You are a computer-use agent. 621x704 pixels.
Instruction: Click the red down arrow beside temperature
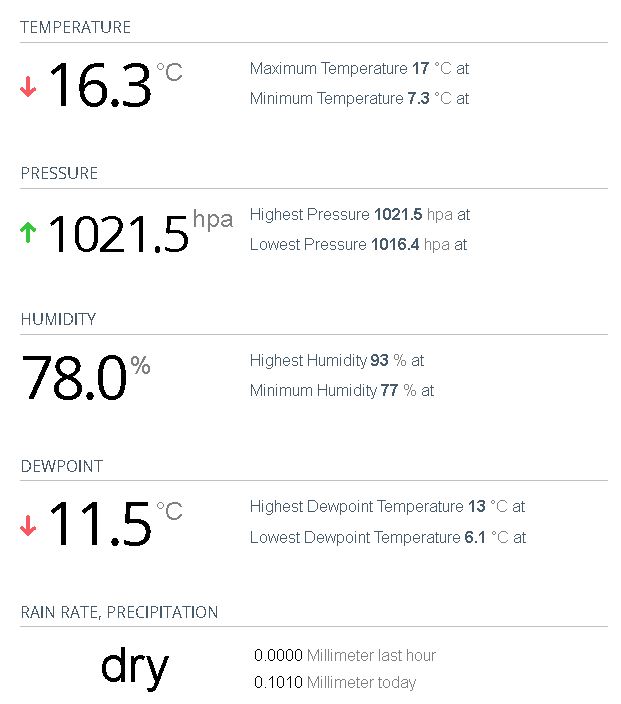pos(28,87)
